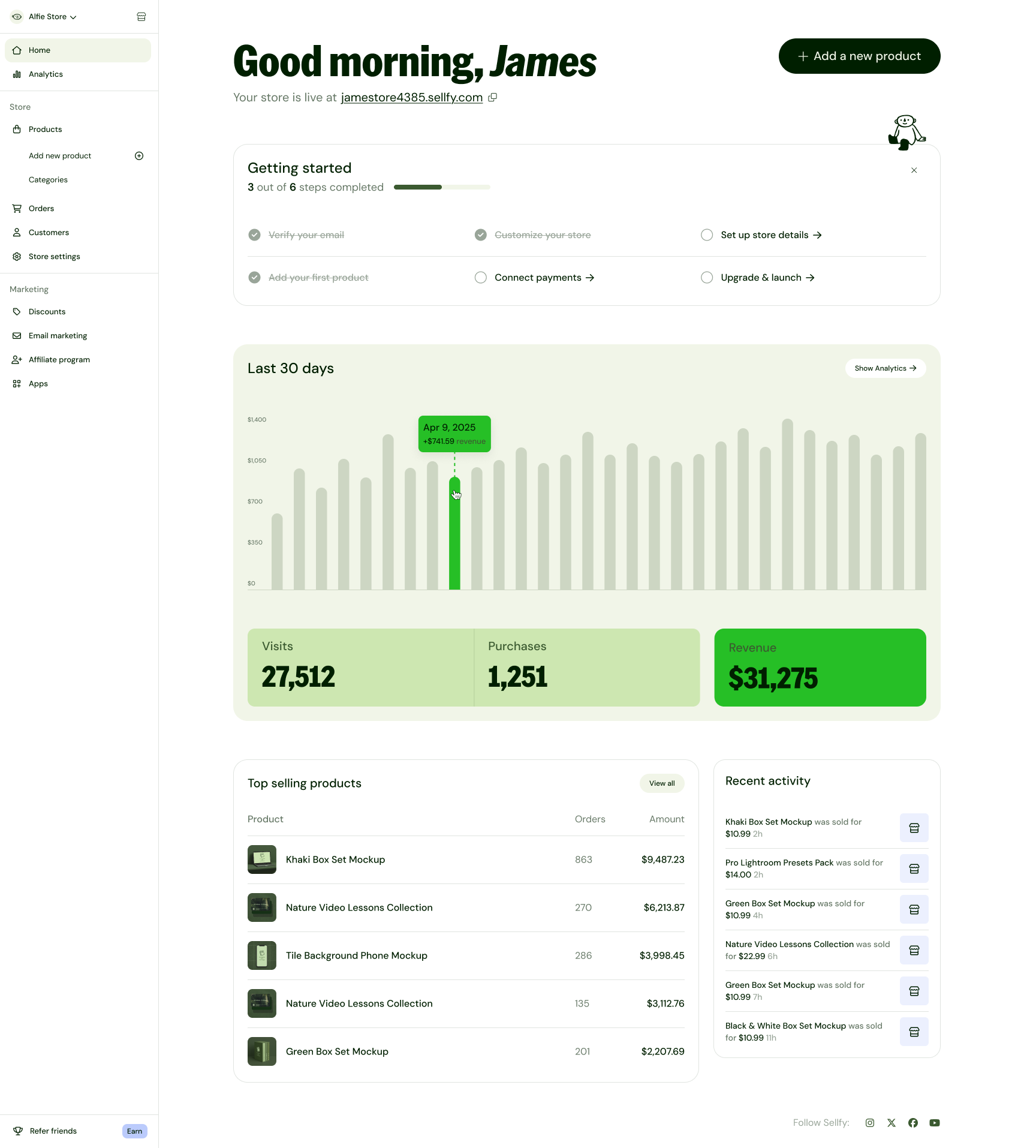The height and width of the screenshot is (1148, 1036).
Task: Select the Orders cart icon
Action: coord(17,208)
